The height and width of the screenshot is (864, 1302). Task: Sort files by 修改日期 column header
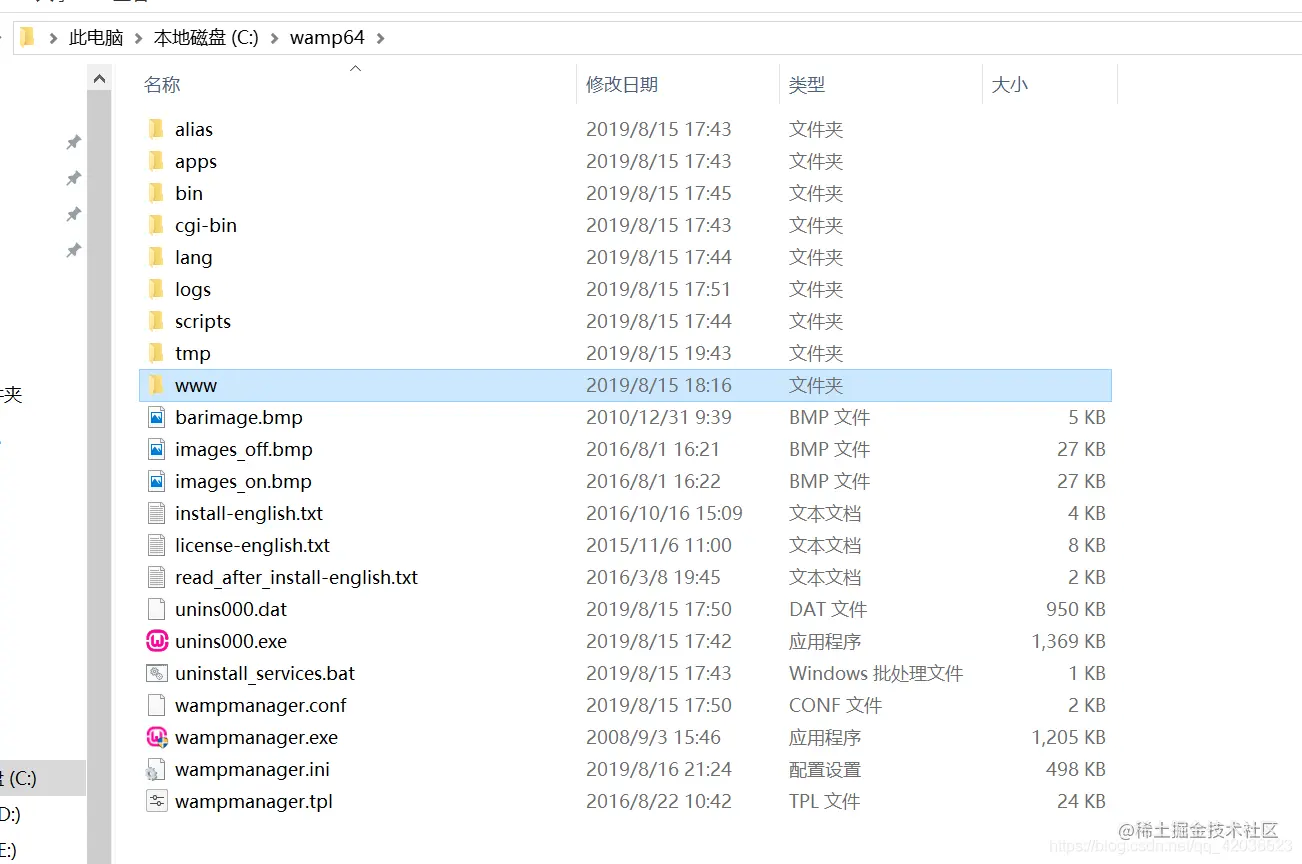[622, 85]
